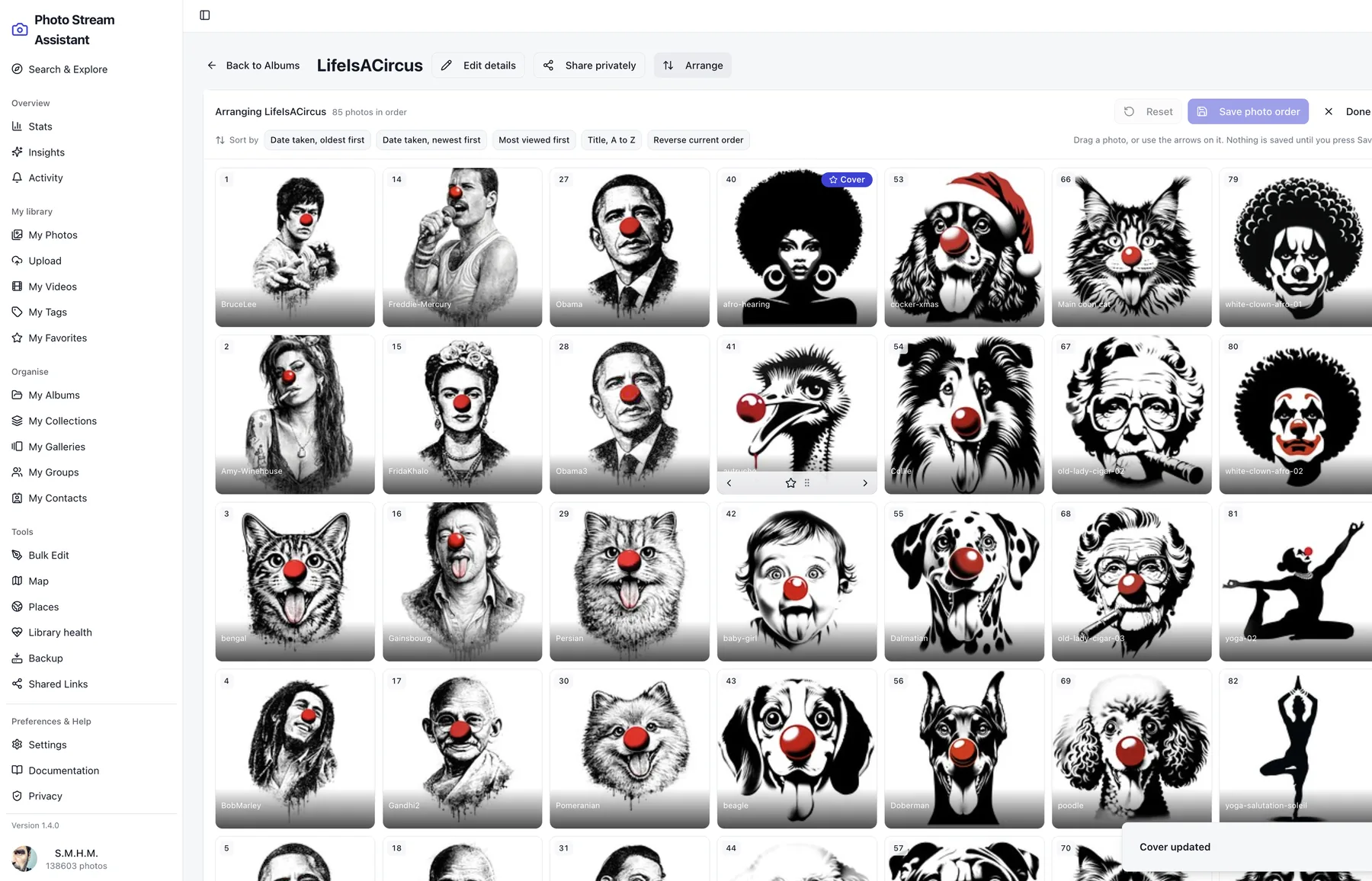The image size is (1372, 881).
Task: Open My Tags tag icon
Action: coord(17,312)
